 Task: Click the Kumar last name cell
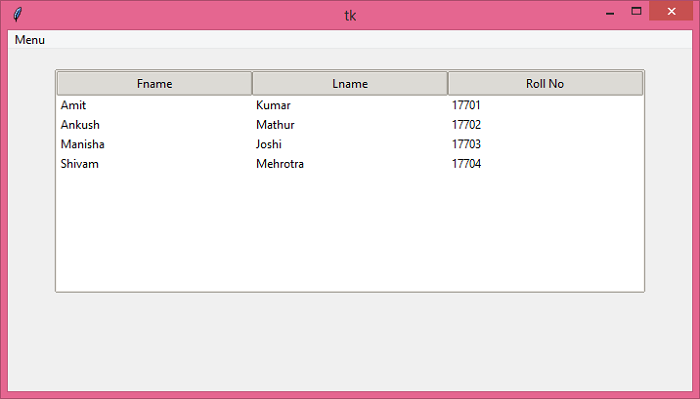coord(273,105)
